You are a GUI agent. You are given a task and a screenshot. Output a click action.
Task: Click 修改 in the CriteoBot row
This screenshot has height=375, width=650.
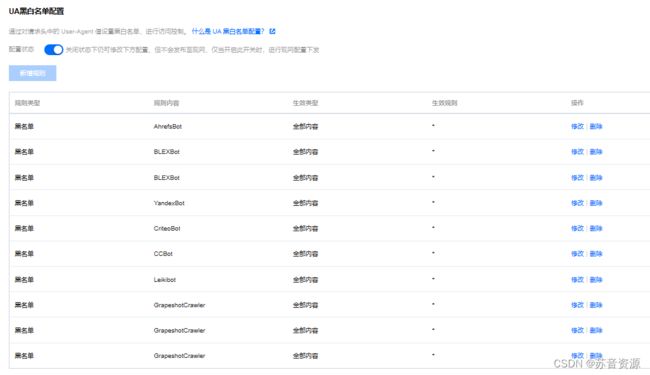pos(577,228)
